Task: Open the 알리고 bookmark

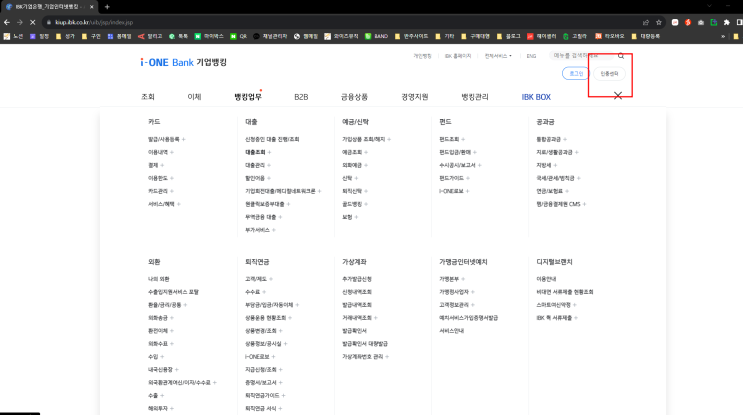Action: 150,36
